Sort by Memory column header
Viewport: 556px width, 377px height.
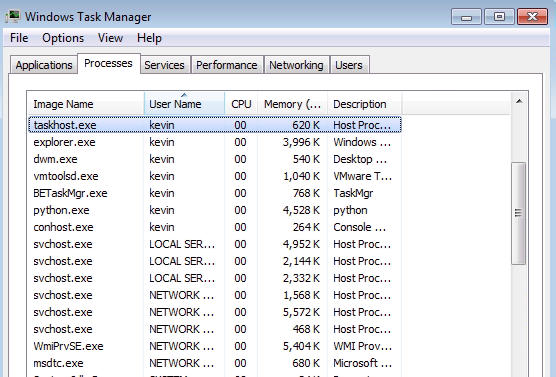(x=293, y=104)
